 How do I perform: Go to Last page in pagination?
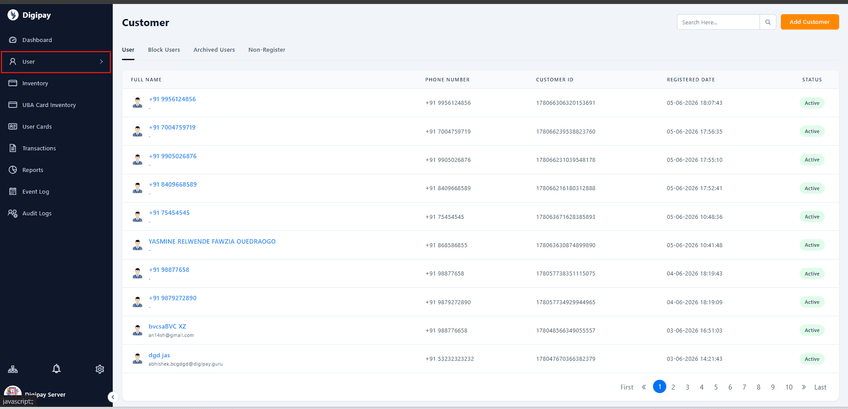coord(820,387)
